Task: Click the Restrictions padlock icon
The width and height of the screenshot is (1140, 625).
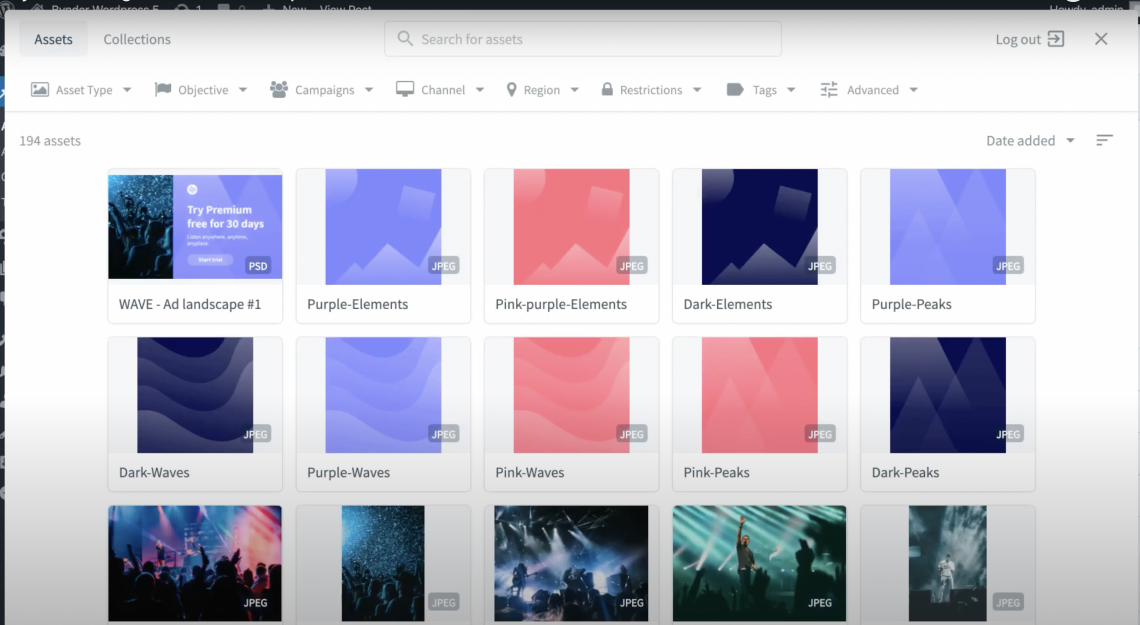Action: coord(606,89)
